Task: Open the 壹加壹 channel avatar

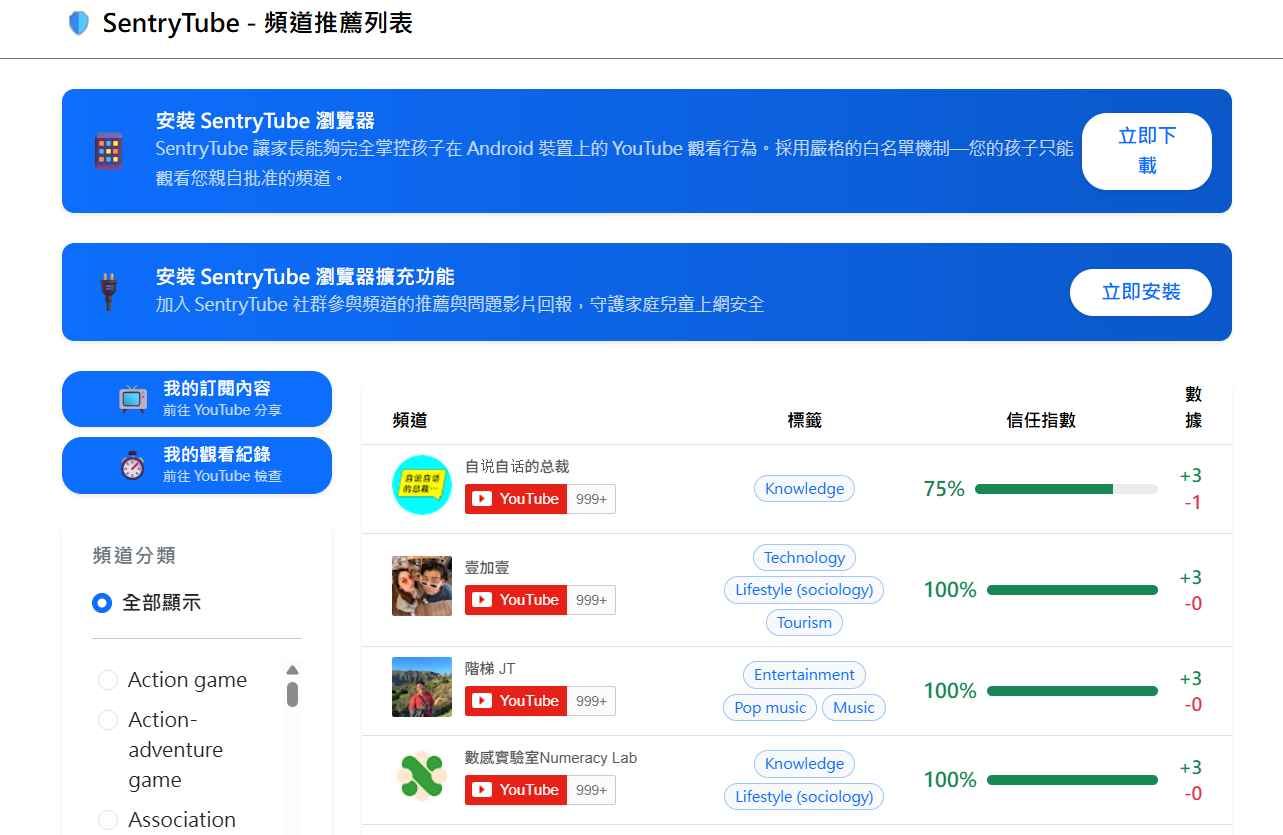Action: (422, 586)
